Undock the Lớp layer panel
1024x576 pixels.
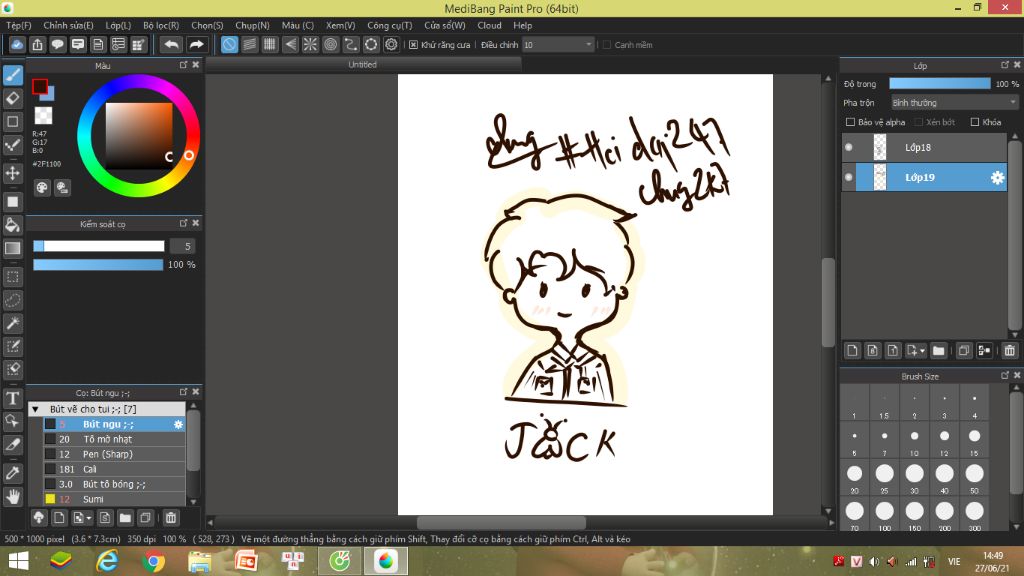(x=1004, y=65)
